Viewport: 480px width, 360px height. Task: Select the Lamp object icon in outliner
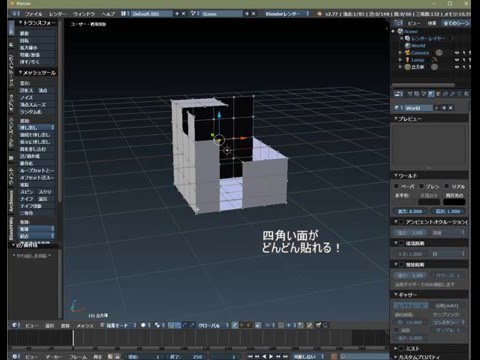[407, 60]
